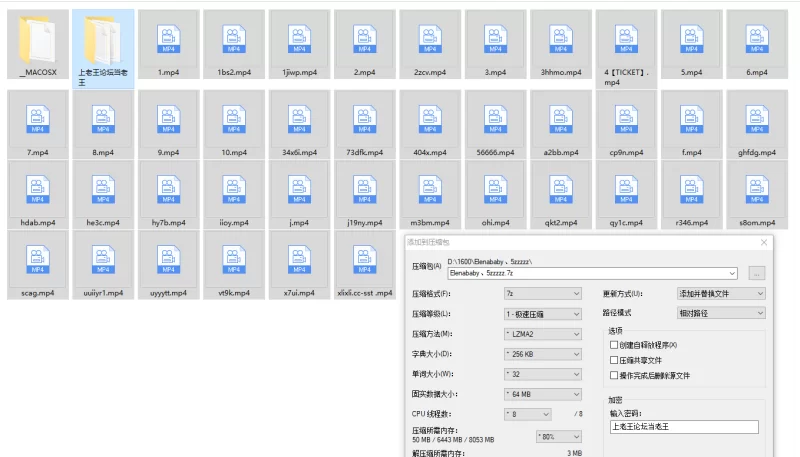The height and width of the screenshot is (457, 800).
Task: Select the hy7b.mp4 file
Action: (x=168, y=195)
